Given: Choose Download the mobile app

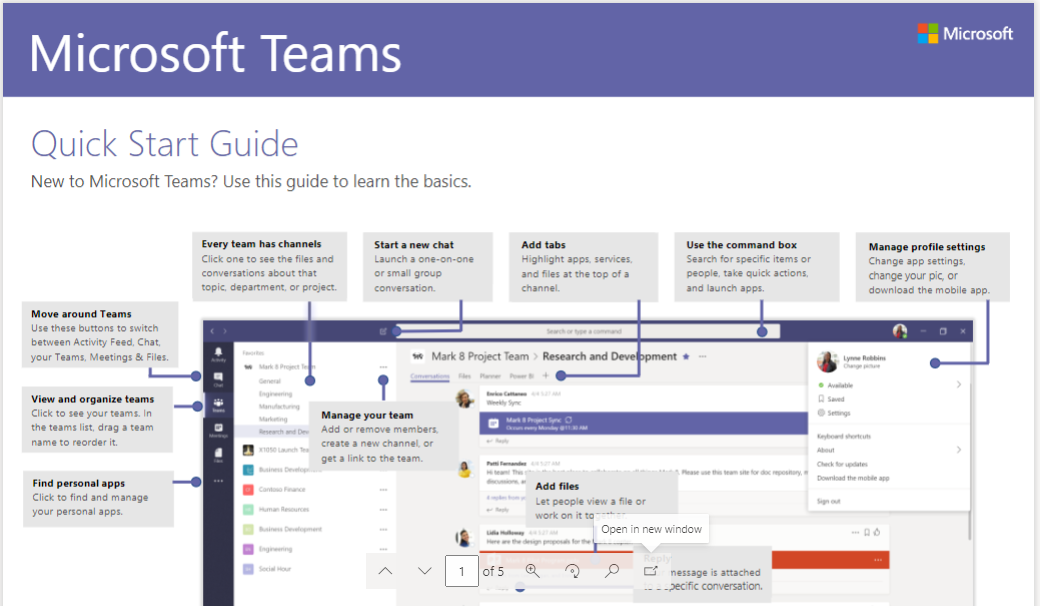Looking at the screenshot, I should coord(853,478).
